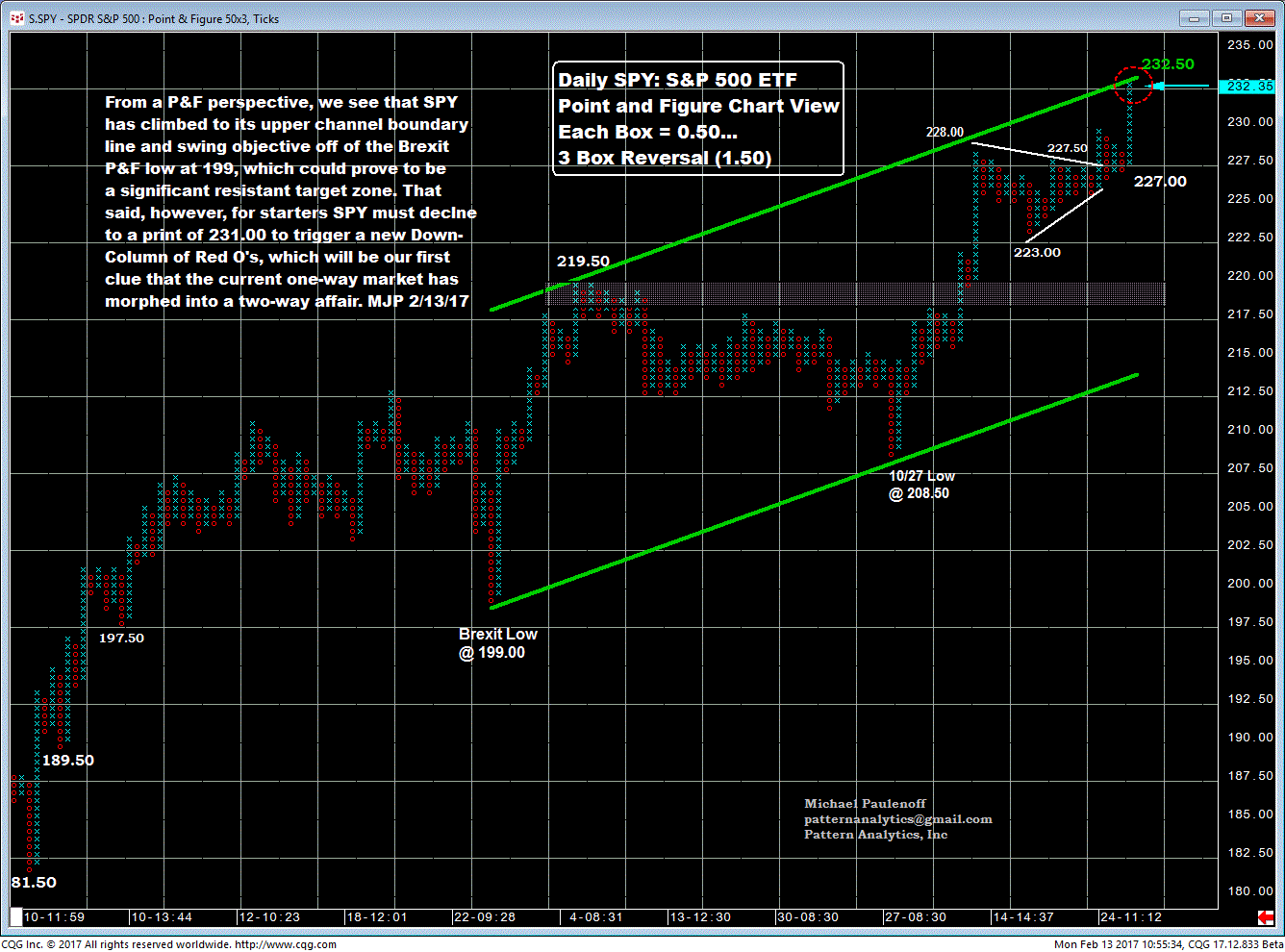The image size is (1285, 952).
Task: Click the MJP commentary text block
Action: (290, 201)
